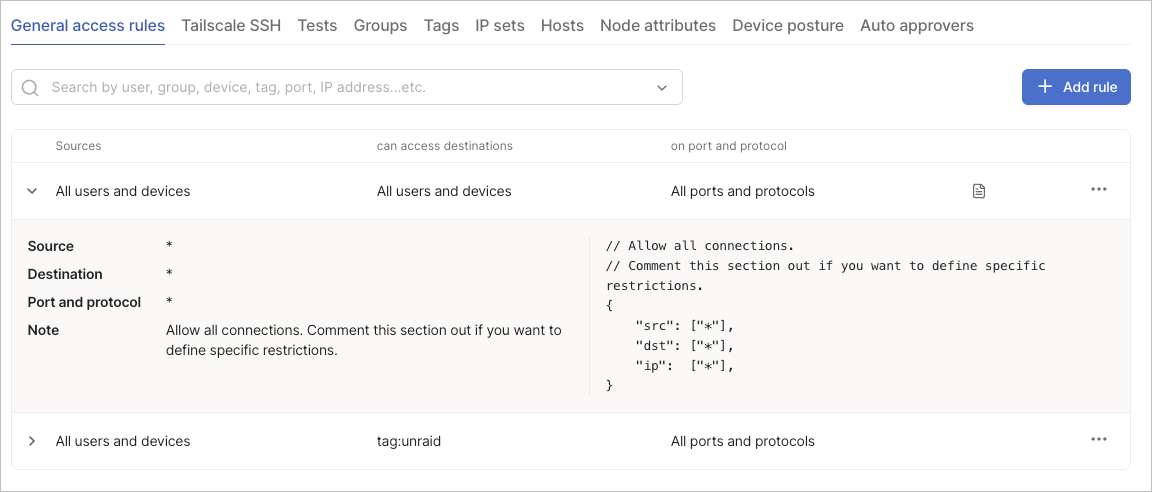Image resolution: width=1152 pixels, height=492 pixels.
Task: View the Device posture tab
Action: (788, 26)
